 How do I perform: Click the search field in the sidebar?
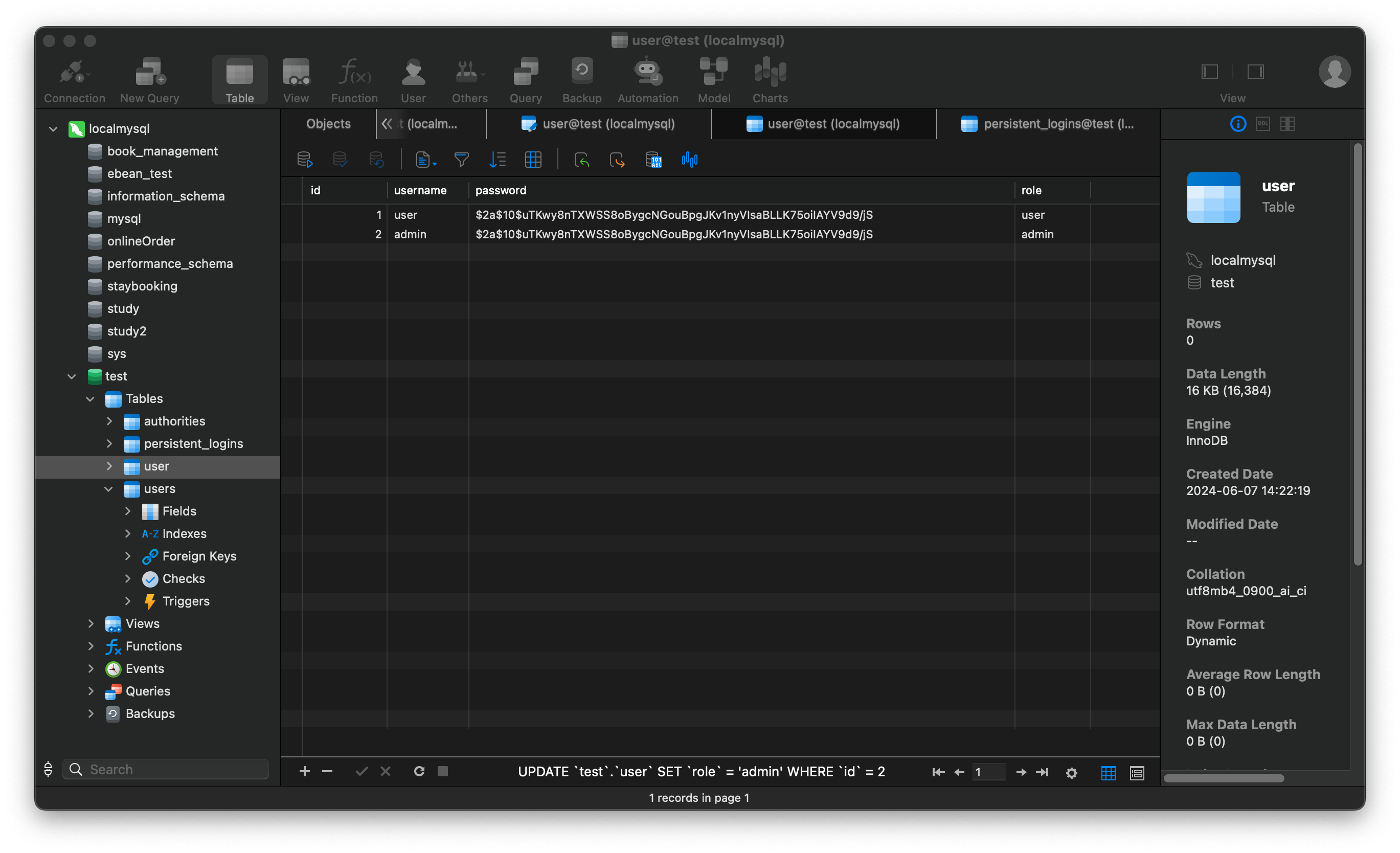165,769
